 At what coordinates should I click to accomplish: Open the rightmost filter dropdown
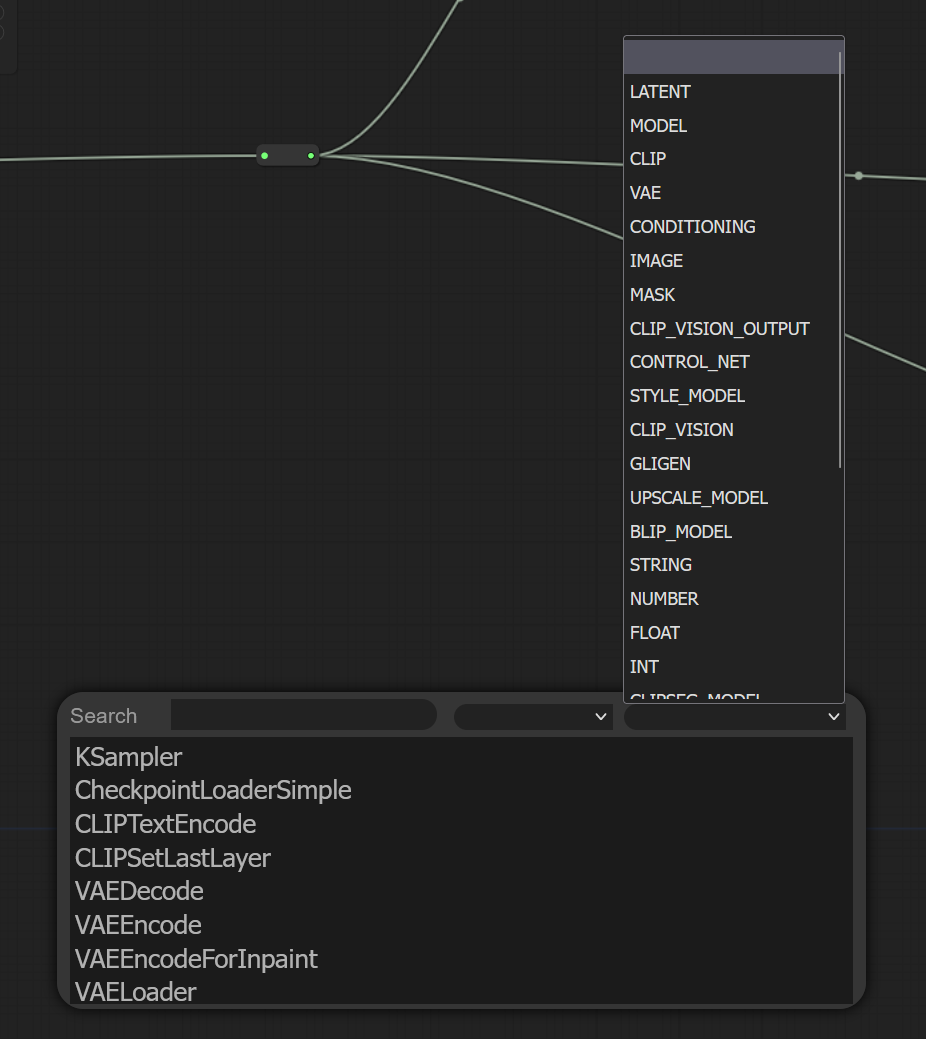tap(734, 717)
